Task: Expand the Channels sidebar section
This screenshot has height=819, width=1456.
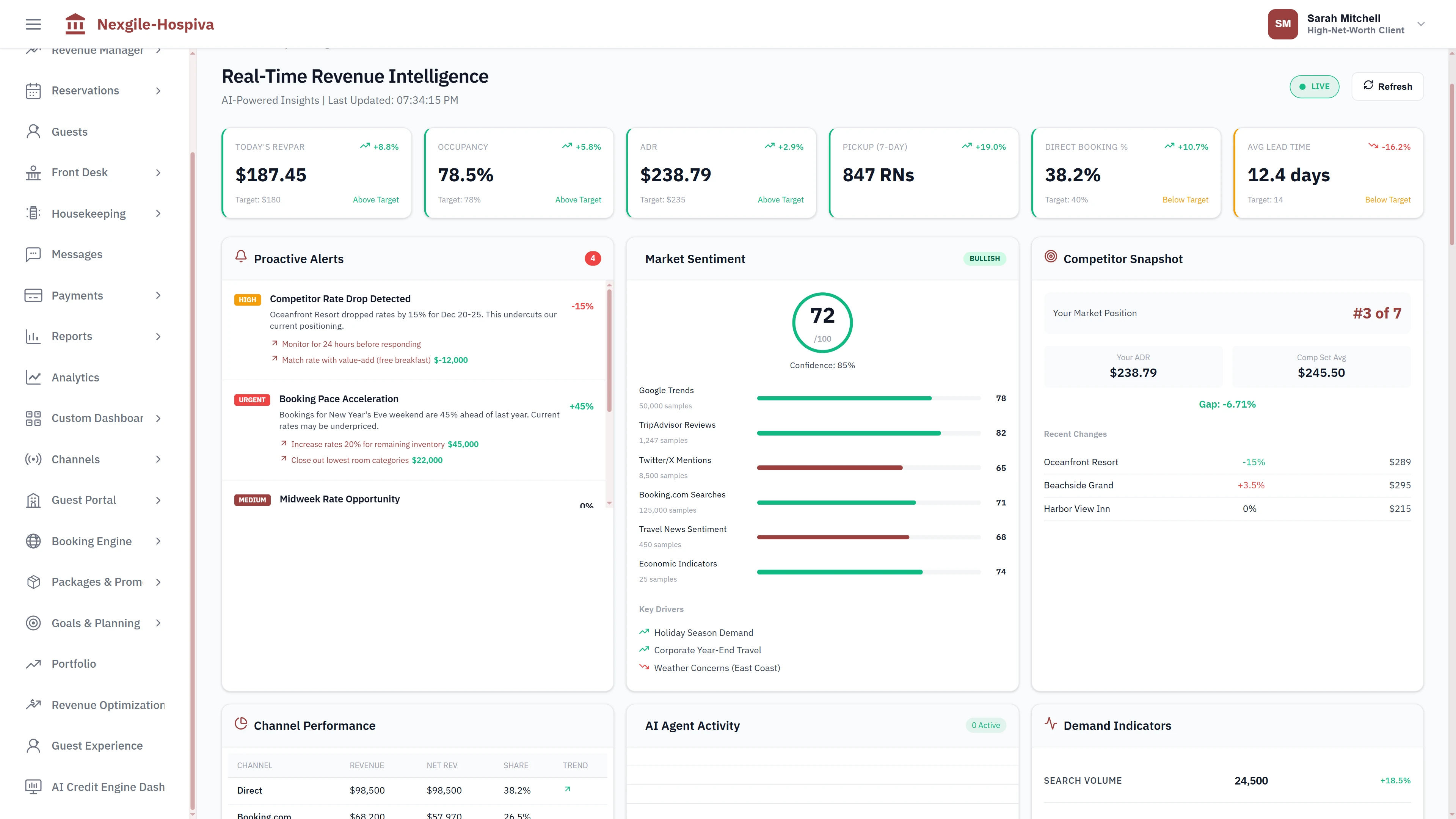Action: click(76, 459)
